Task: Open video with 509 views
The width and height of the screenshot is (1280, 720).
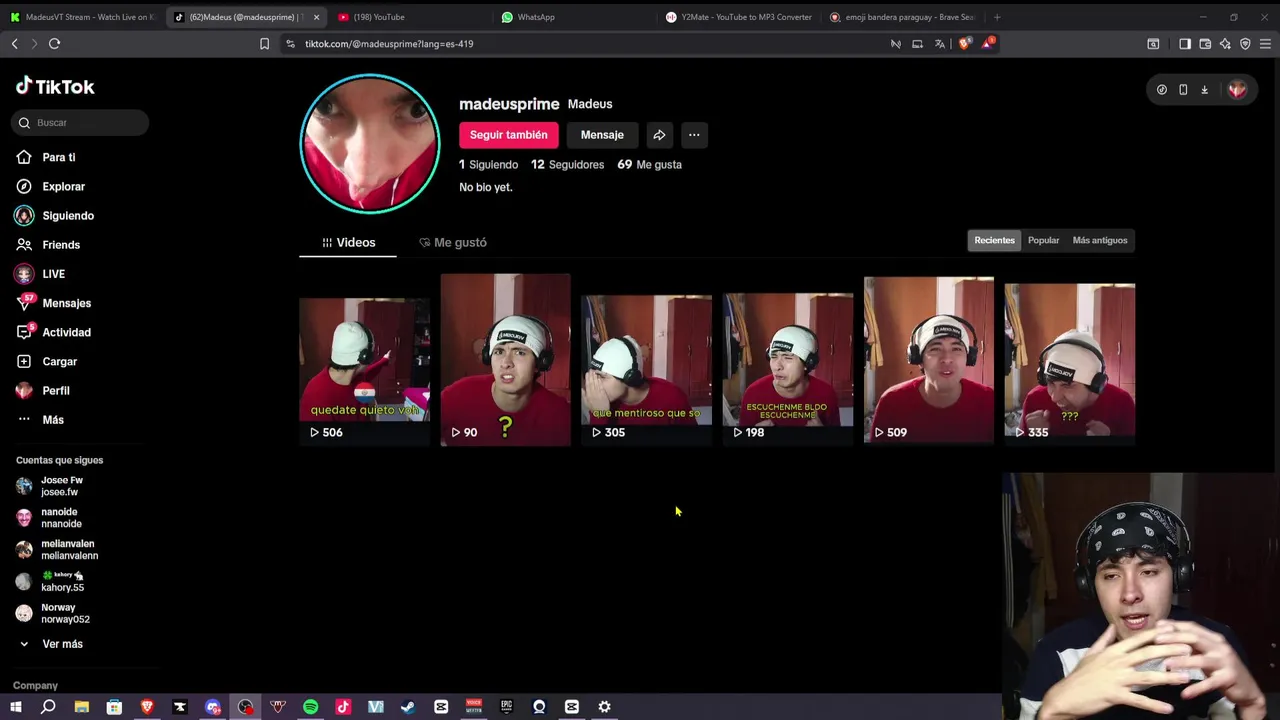Action: tap(929, 360)
